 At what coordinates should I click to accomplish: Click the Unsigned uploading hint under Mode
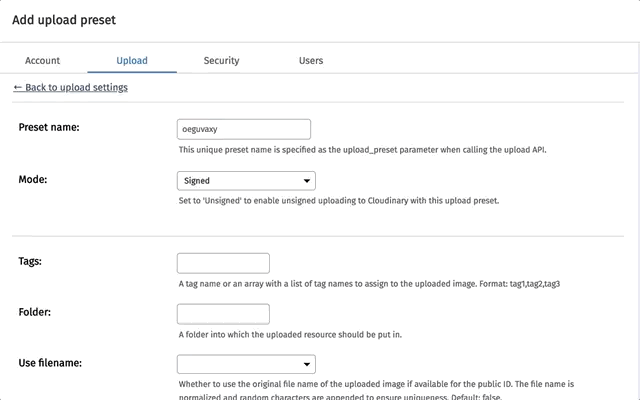[x=338, y=200]
